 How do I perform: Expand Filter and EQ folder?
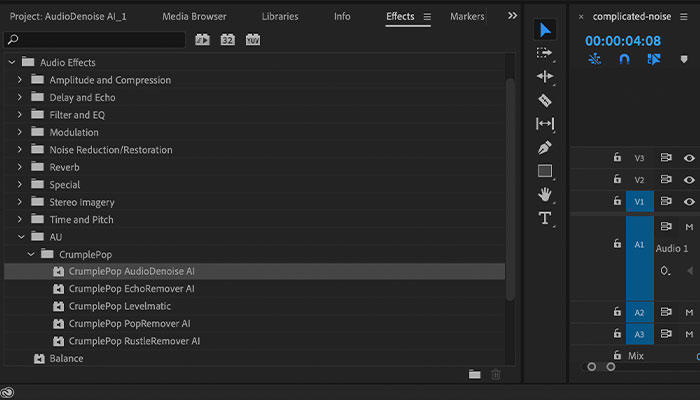(x=20, y=115)
